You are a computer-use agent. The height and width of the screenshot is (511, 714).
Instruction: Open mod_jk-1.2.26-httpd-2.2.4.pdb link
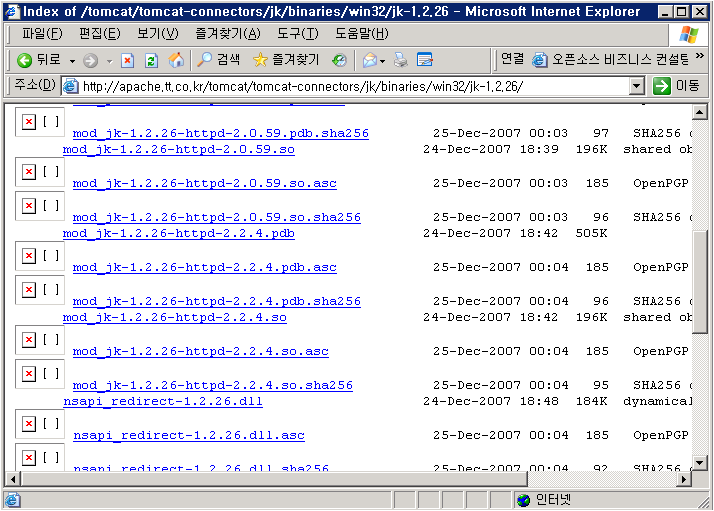coord(178,234)
